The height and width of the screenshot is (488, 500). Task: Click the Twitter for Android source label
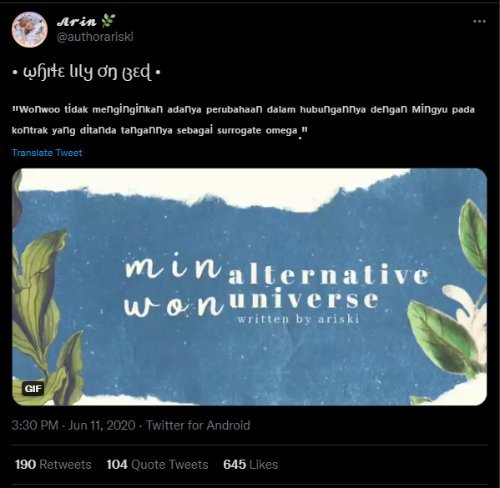click(198, 425)
